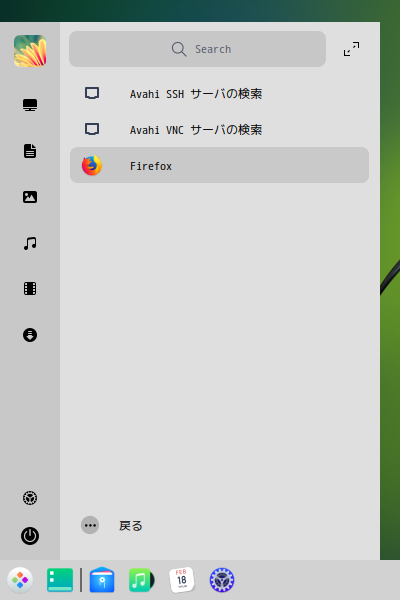Click the Avahi SSH entry's monitor icon

[92, 93]
